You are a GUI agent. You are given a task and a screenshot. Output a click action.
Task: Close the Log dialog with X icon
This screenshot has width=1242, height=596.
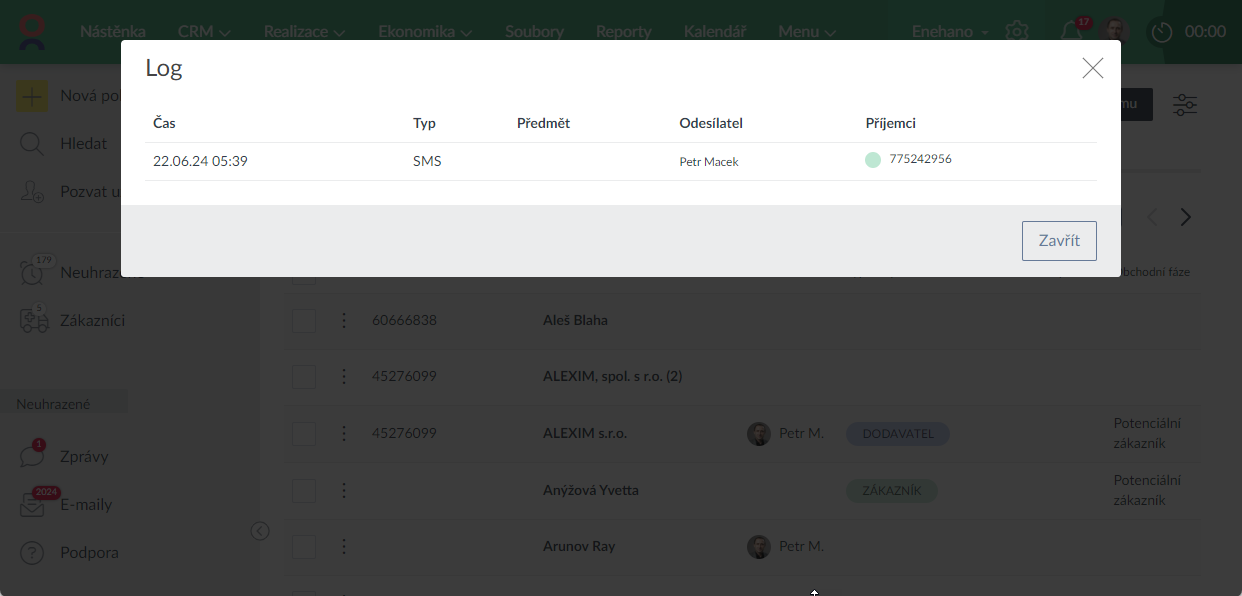[1092, 68]
